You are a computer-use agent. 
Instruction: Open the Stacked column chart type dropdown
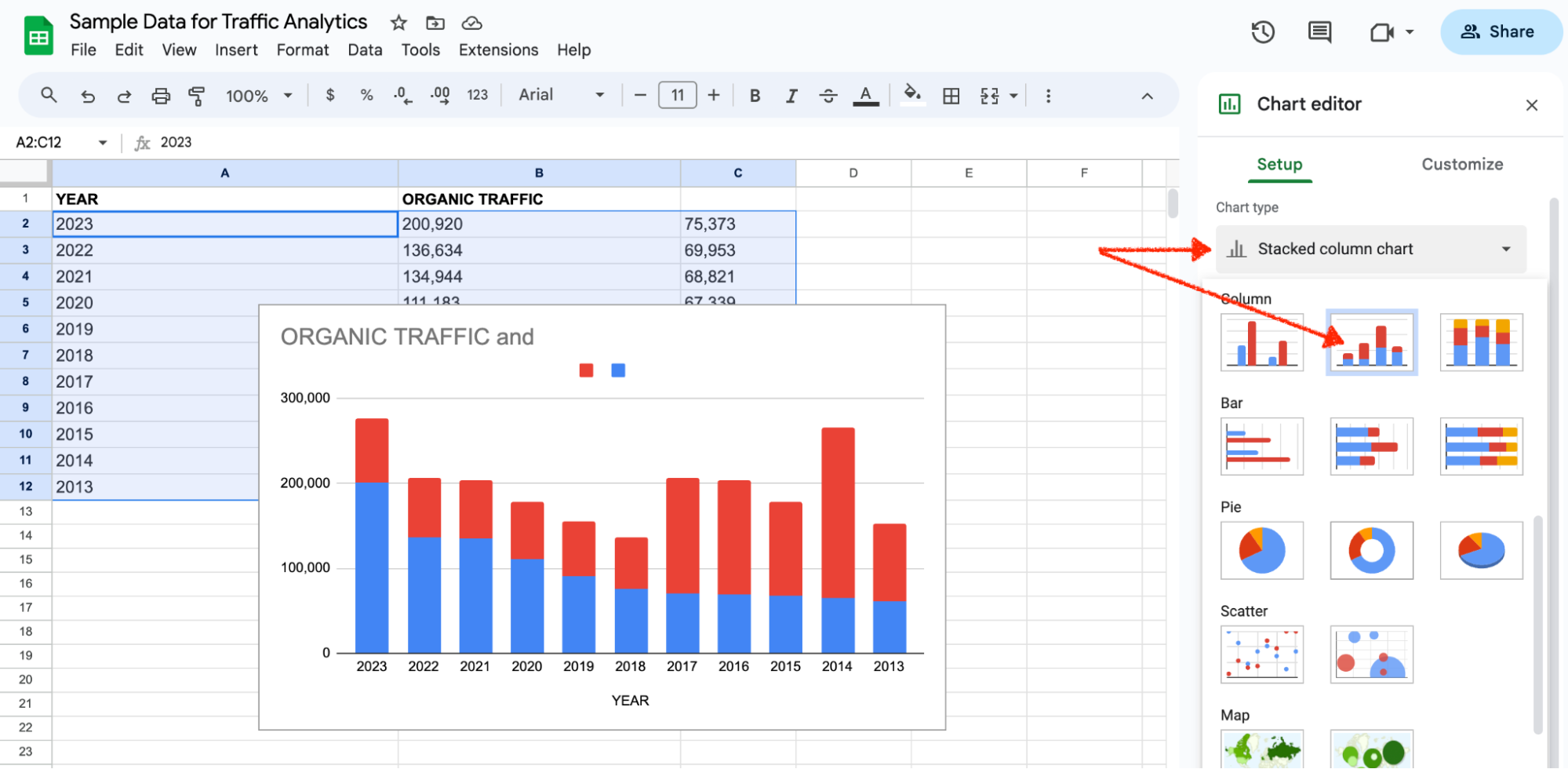[1370, 249]
